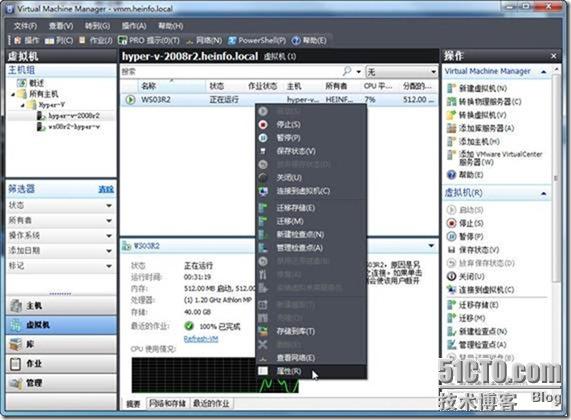Open the 无 dropdown next to search
The image size is (571, 420).
pyautogui.click(x=401, y=72)
